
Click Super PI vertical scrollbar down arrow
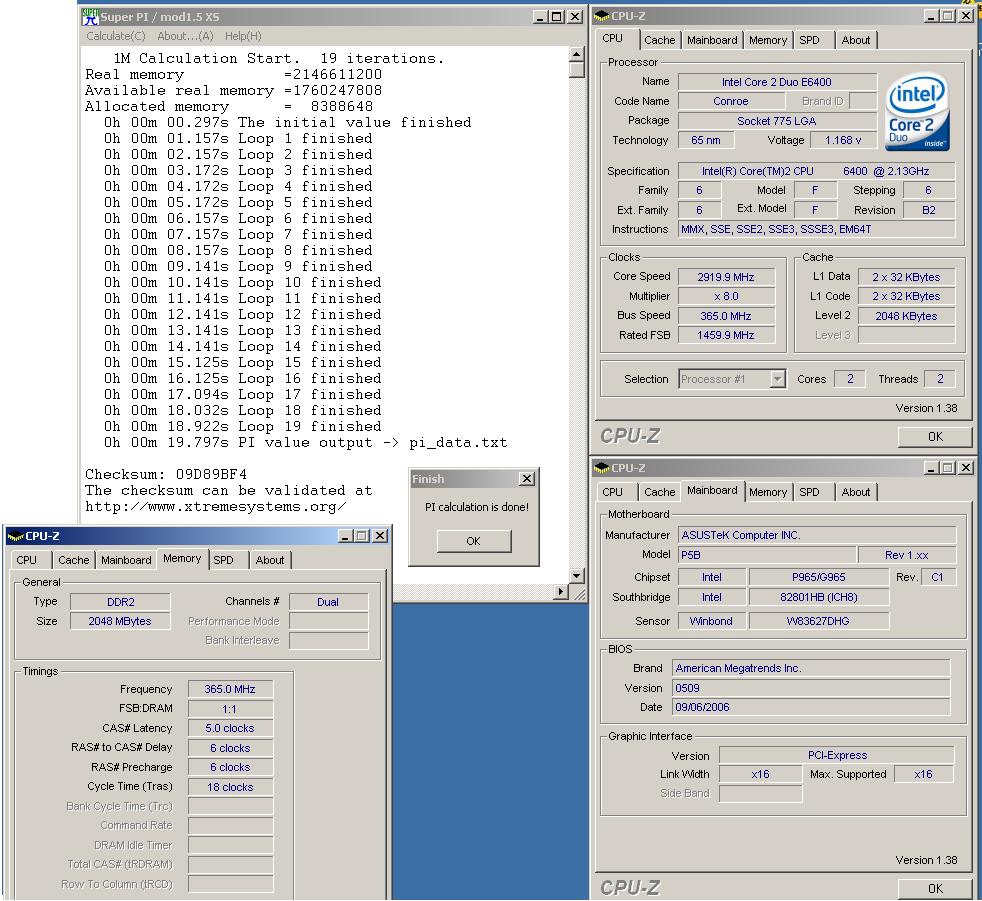click(577, 575)
